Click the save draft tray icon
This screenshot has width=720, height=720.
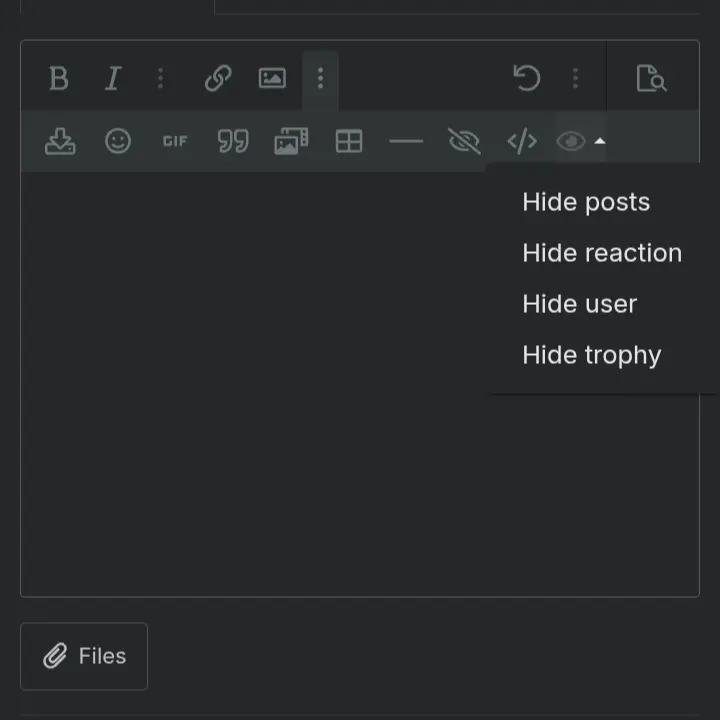point(60,141)
